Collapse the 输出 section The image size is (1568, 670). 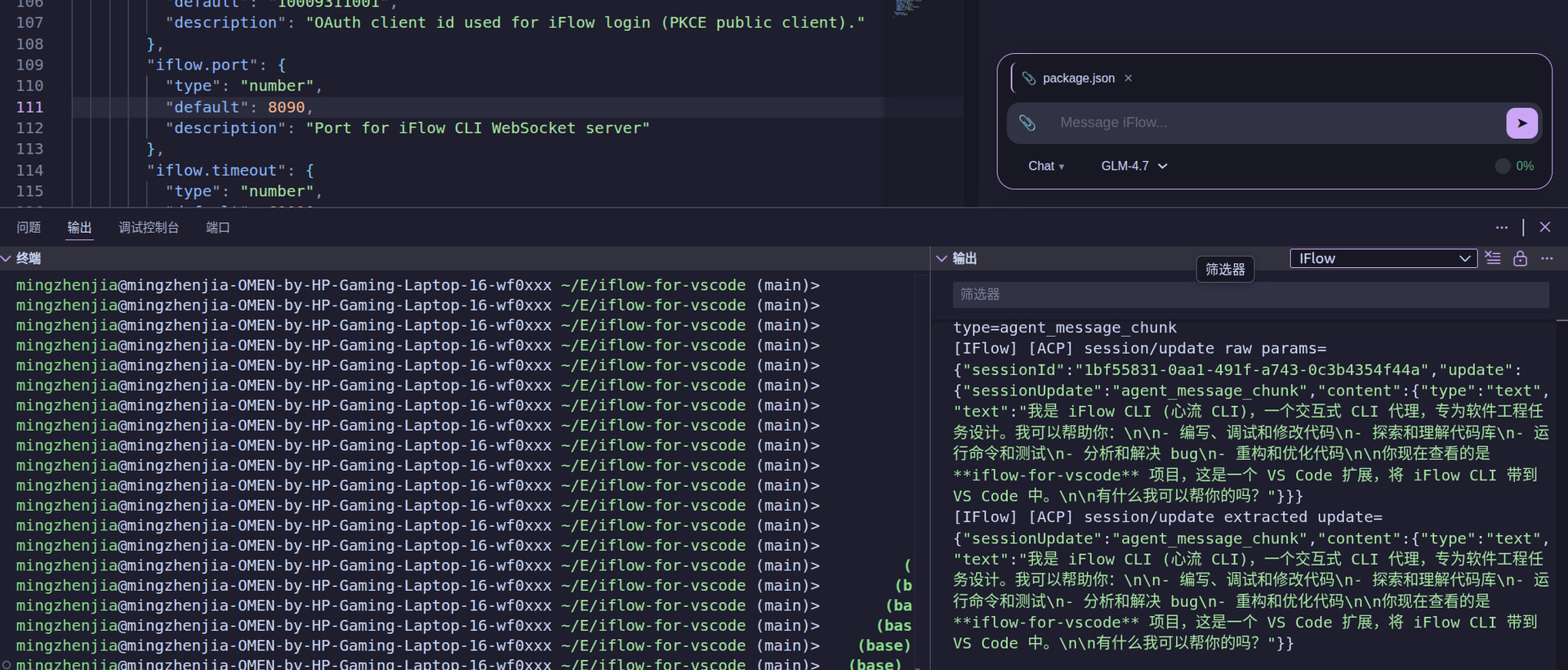942,258
